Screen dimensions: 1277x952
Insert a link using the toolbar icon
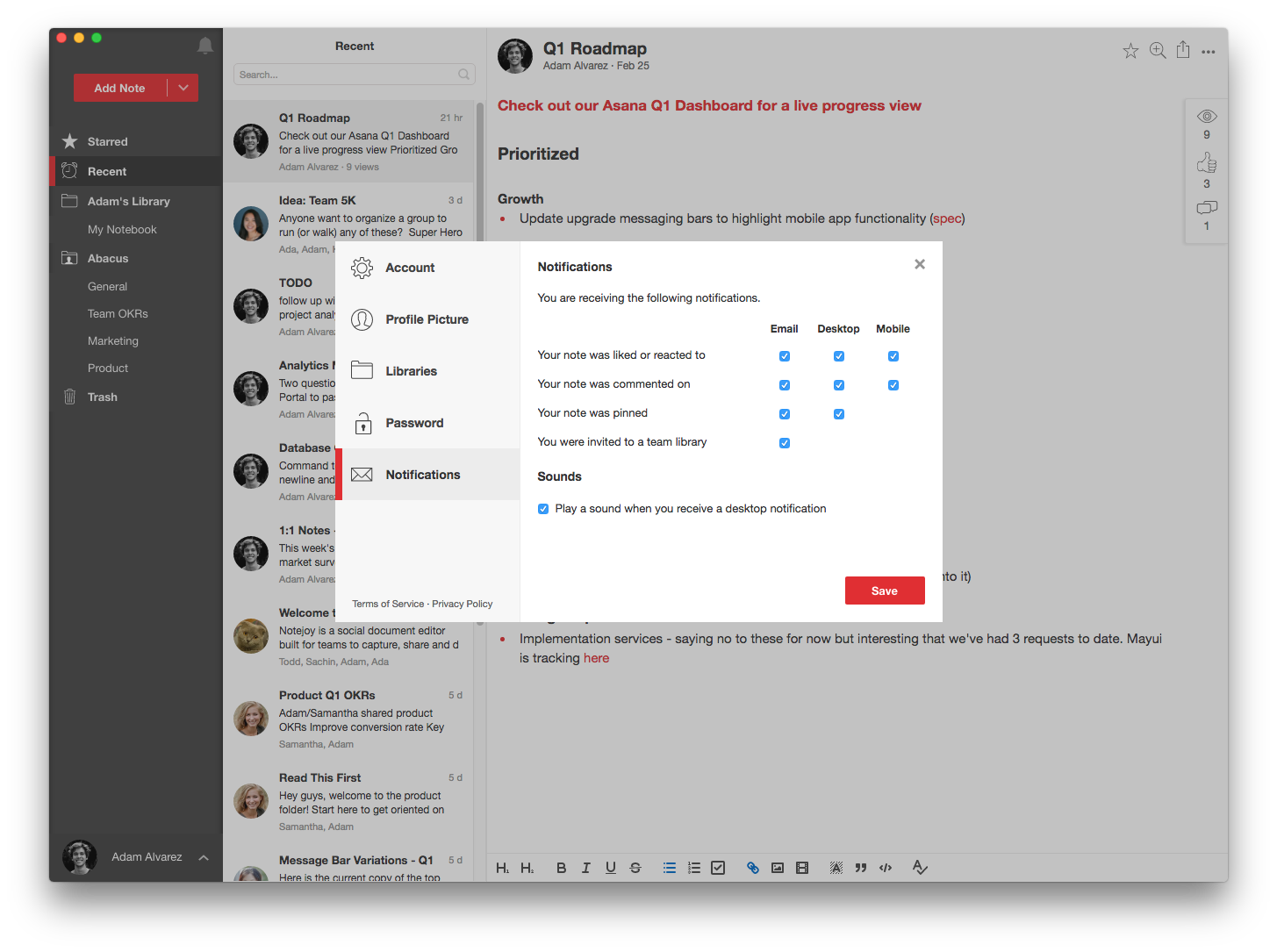tap(752, 868)
